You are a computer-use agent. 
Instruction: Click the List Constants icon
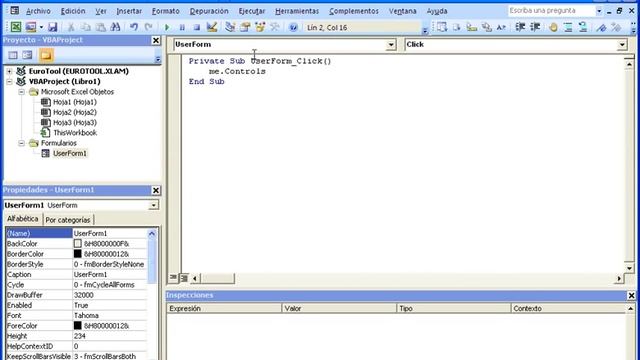(x=457, y=27)
